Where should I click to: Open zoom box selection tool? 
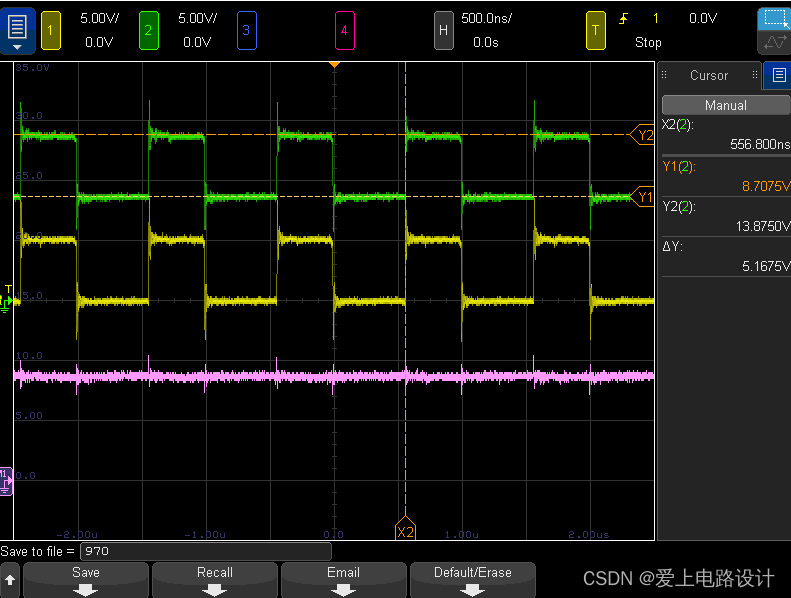(775, 19)
